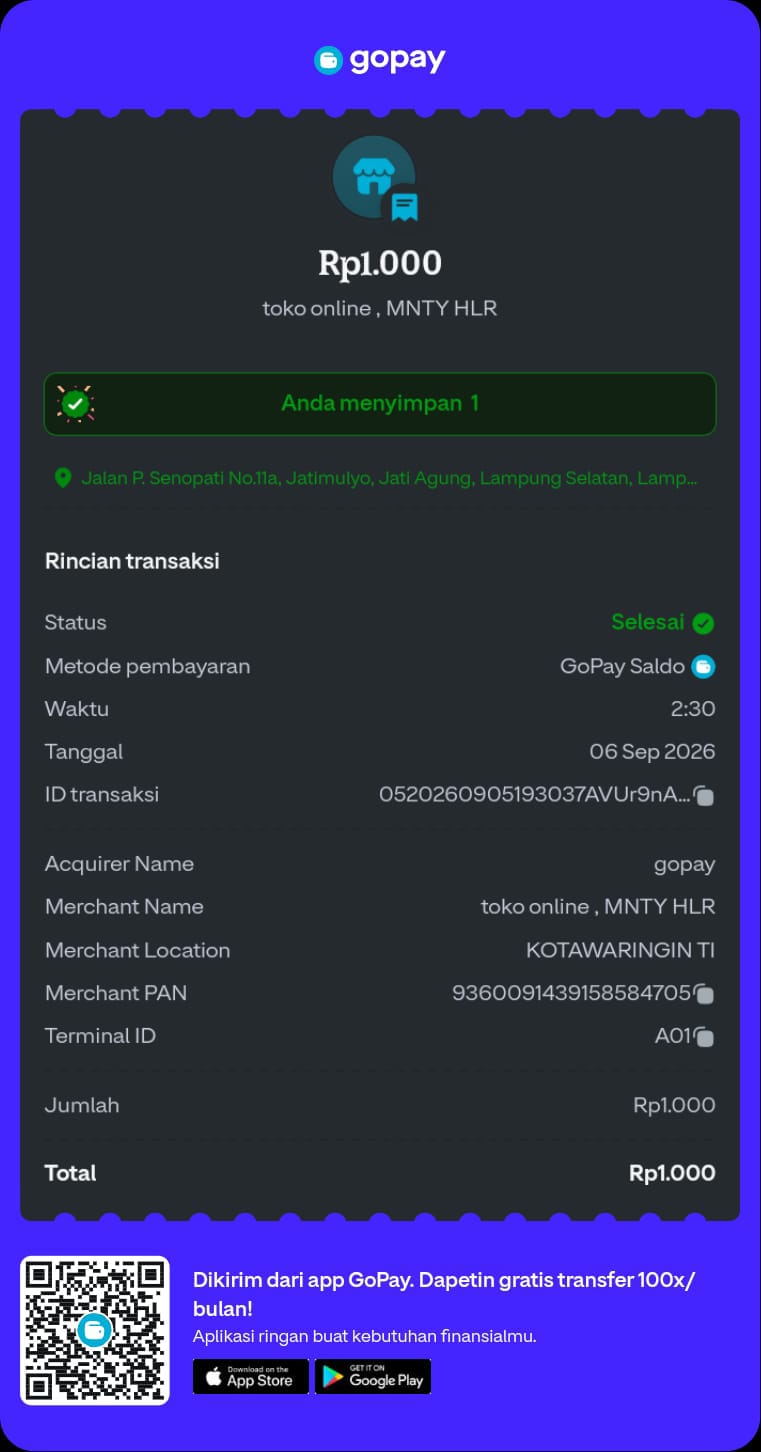Tap the Rincian transaksi section header

132,561
